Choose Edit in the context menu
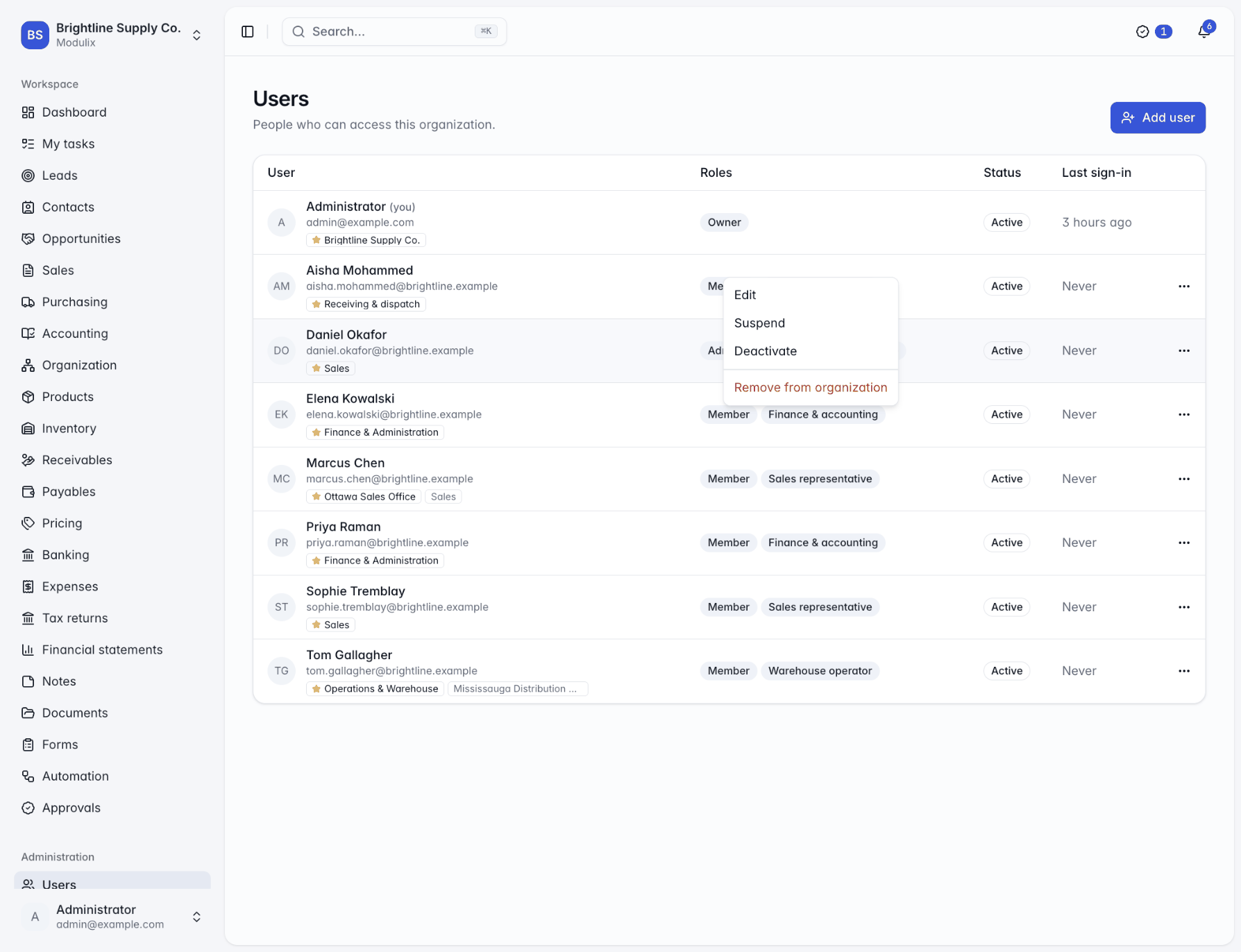 [x=811, y=295]
